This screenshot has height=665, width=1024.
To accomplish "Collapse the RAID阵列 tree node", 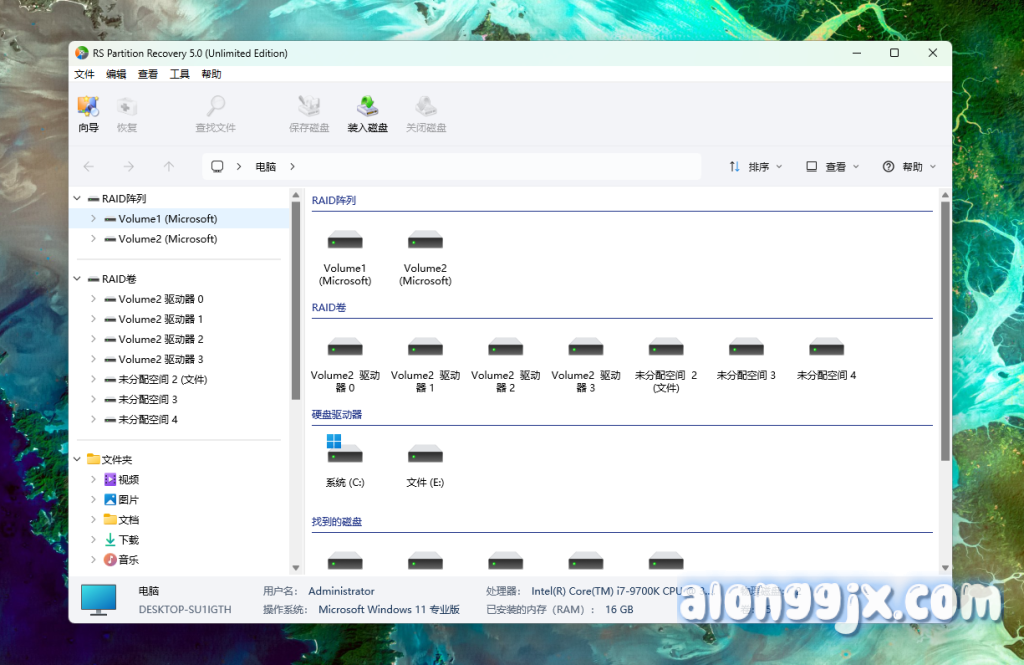I will pos(78,199).
